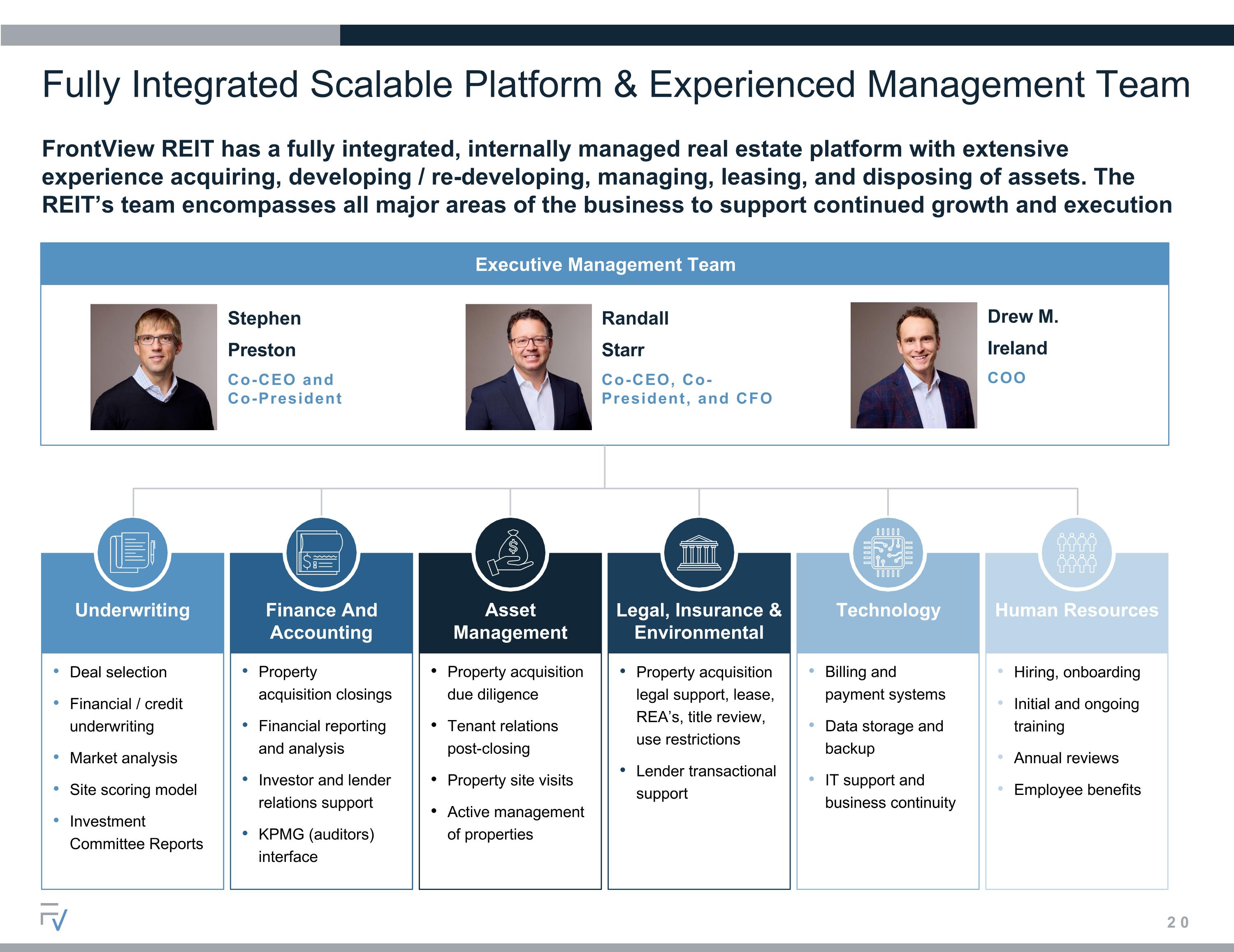Click the Property site visits bullet
Screen dimensions: 1234x952
(x=510, y=780)
